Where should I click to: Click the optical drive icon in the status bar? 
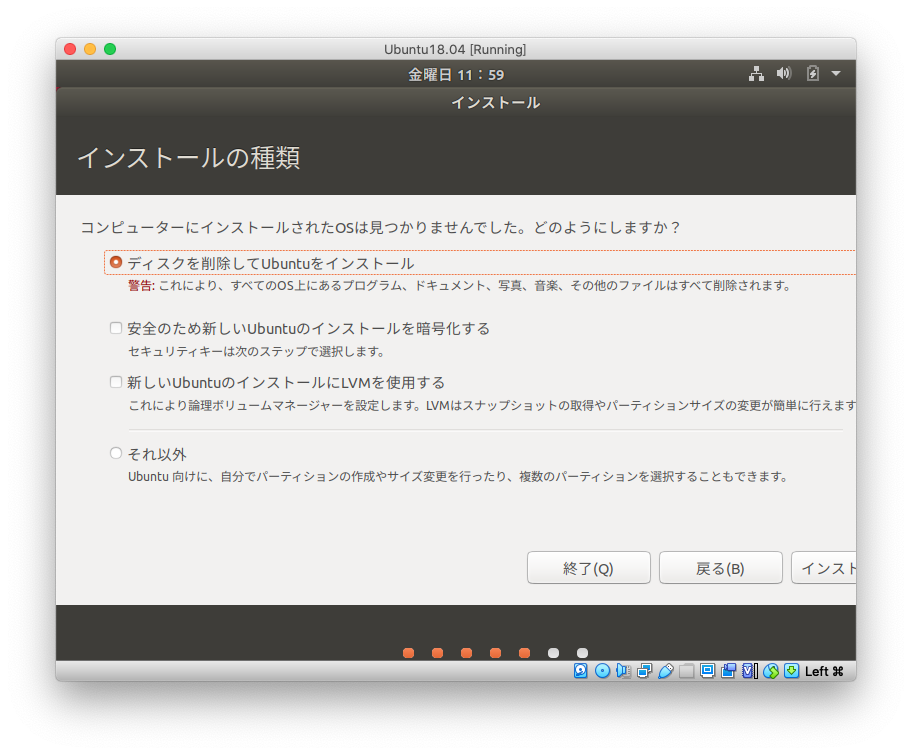click(602, 671)
